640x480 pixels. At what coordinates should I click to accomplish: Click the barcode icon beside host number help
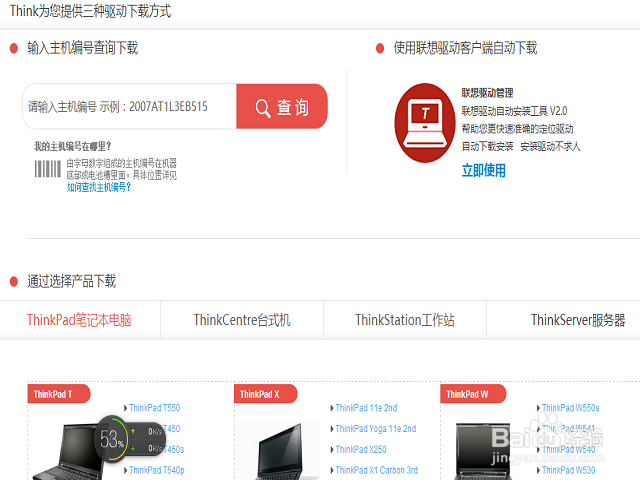click(x=48, y=169)
